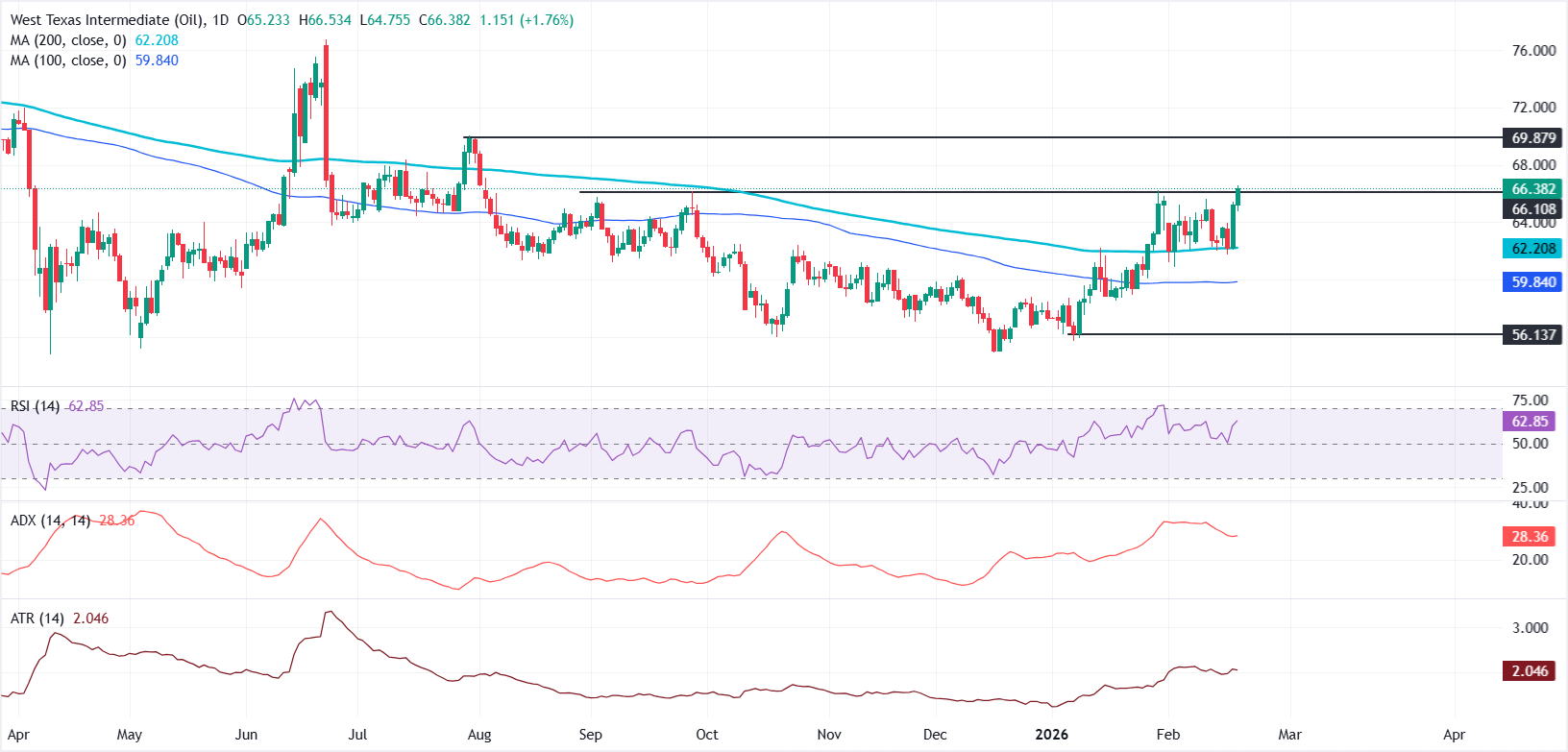Click the Feb label on time axis
This screenshot has height=752, width=1568.
(1167, 735)
